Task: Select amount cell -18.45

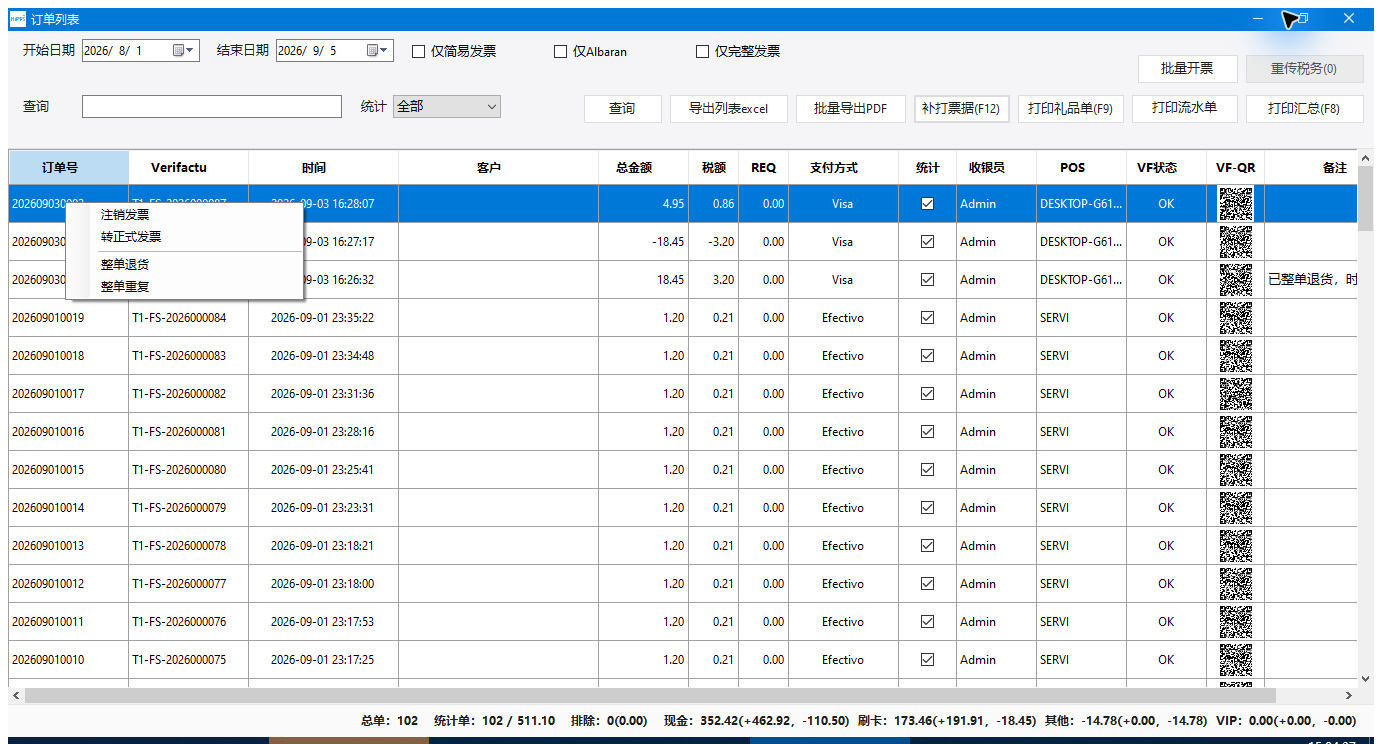Action: (x=644, y=242)
